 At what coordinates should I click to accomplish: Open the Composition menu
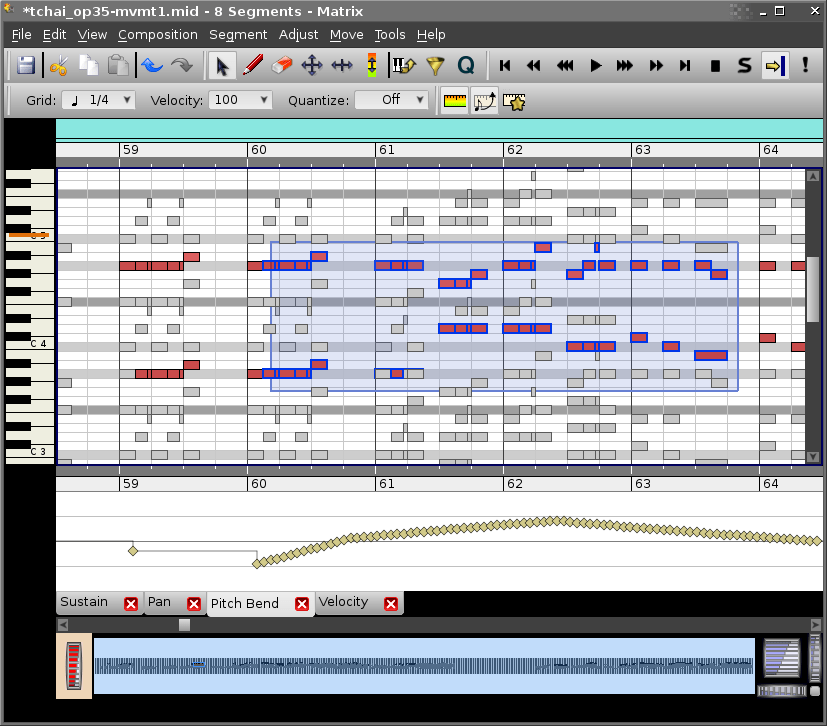pos(157,34)
